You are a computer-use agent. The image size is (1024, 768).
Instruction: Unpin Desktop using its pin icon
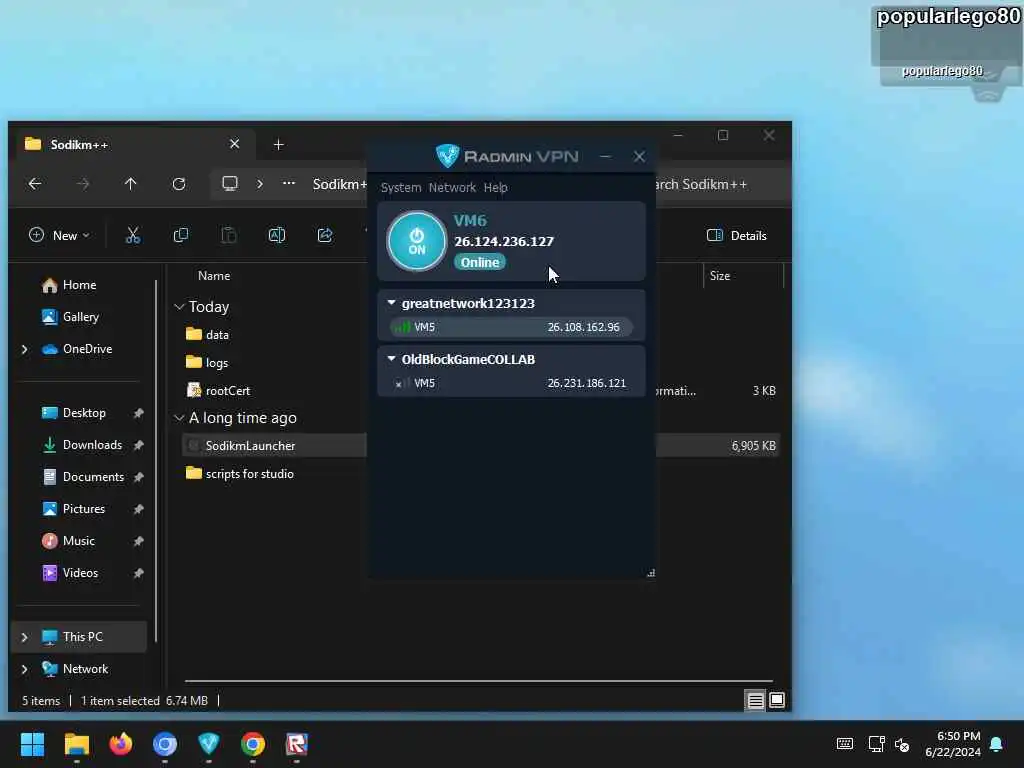pyautogui.click(x=138, y=413)
